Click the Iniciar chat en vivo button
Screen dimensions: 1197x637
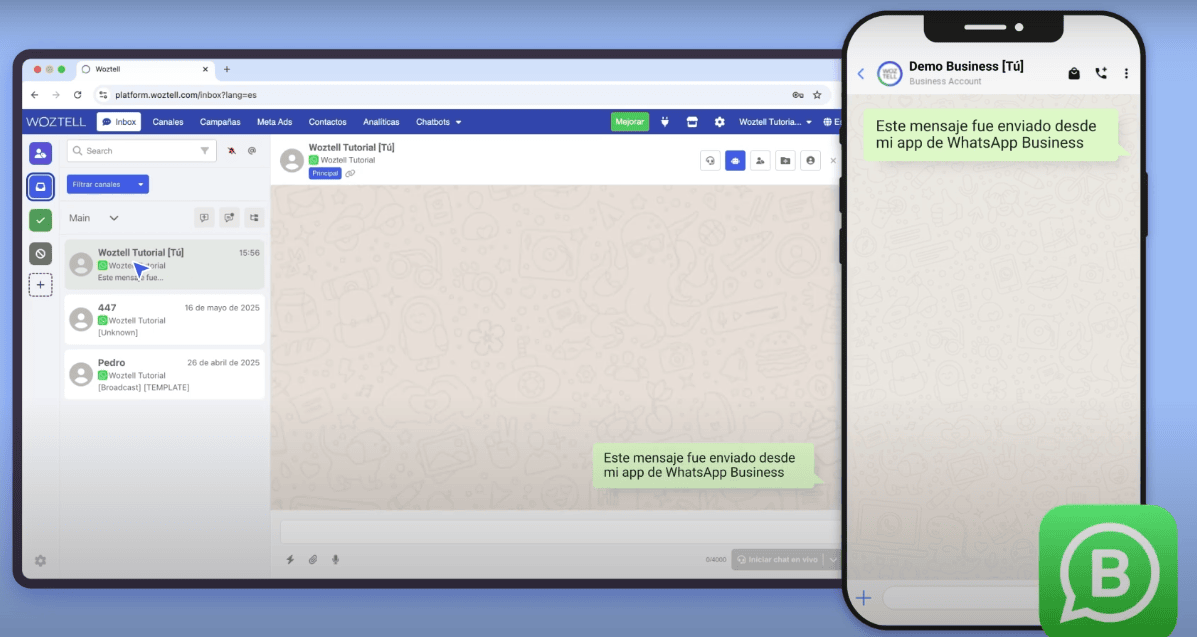[x=778, y=560]
